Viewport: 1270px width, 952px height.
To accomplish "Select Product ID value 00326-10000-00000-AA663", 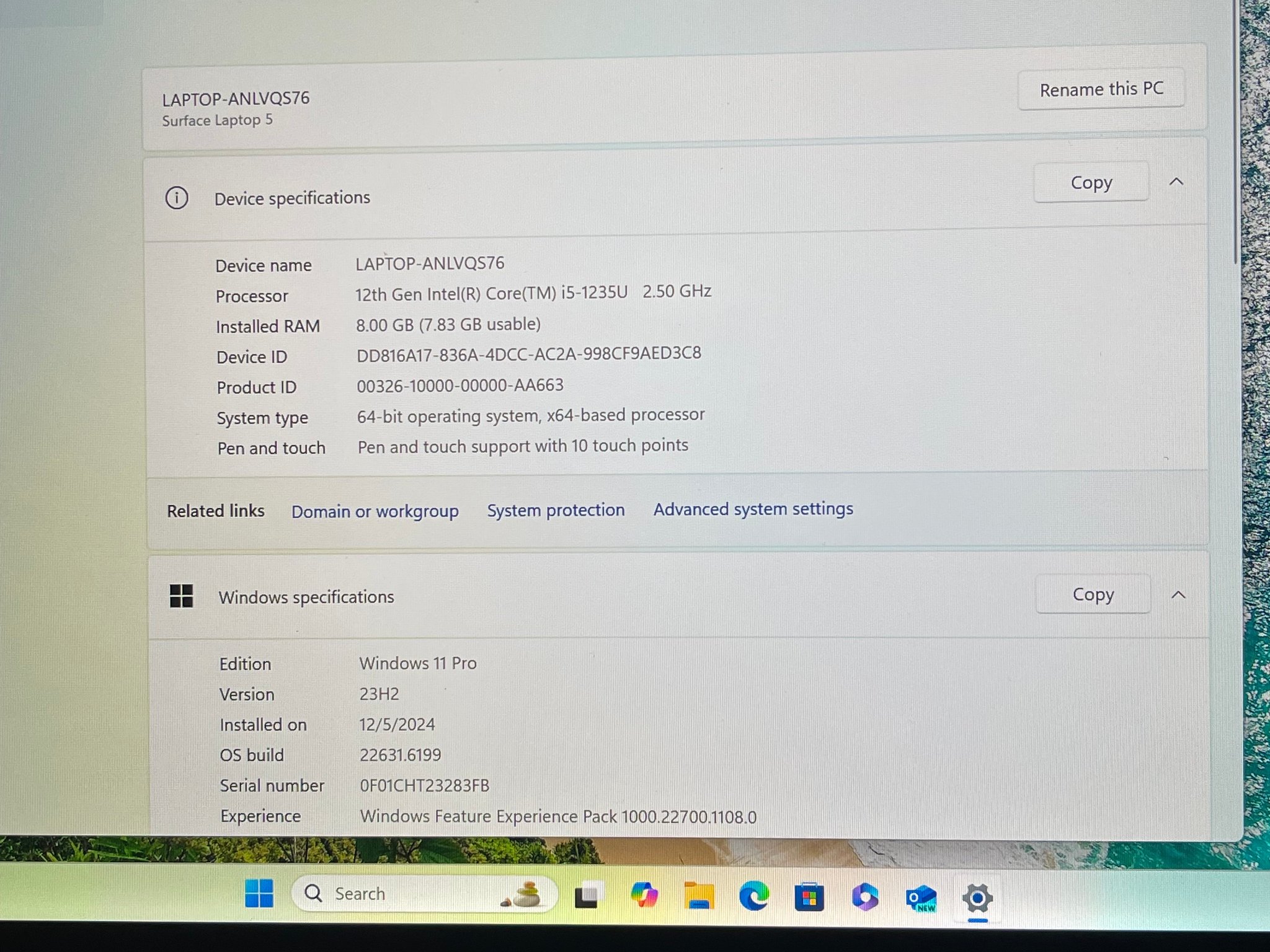I will (460, 386).
